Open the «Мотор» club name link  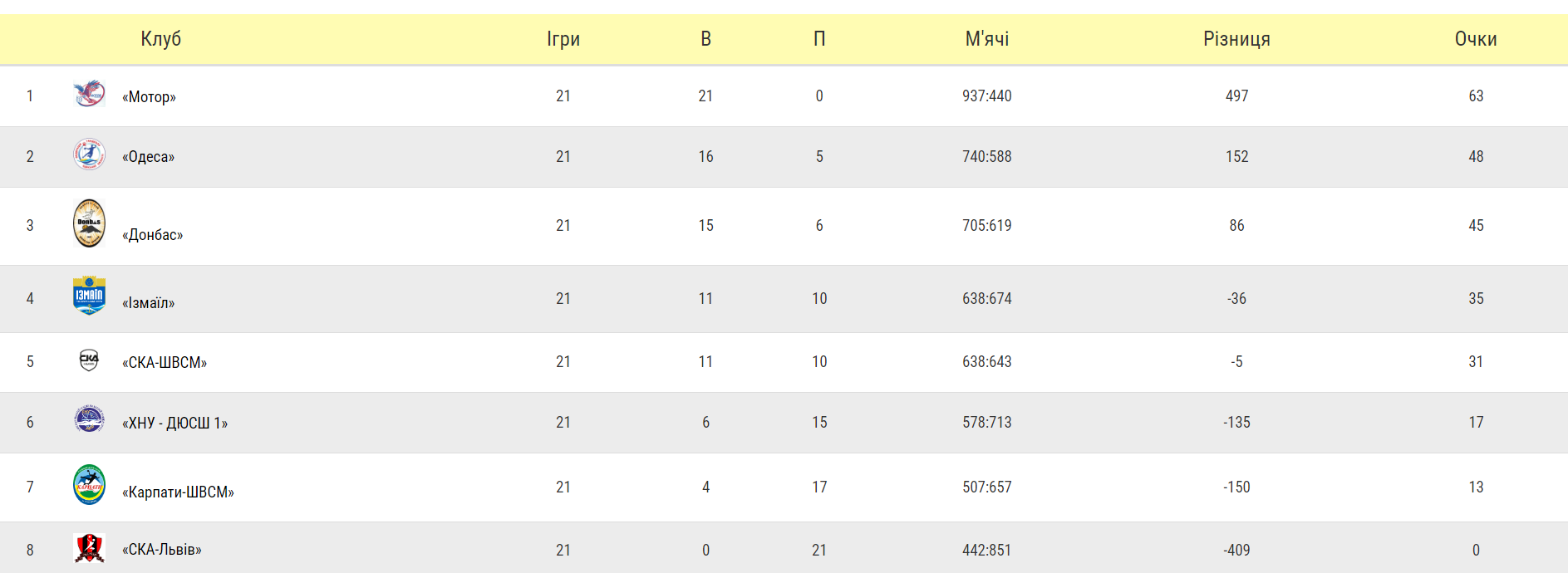[149, 96]
